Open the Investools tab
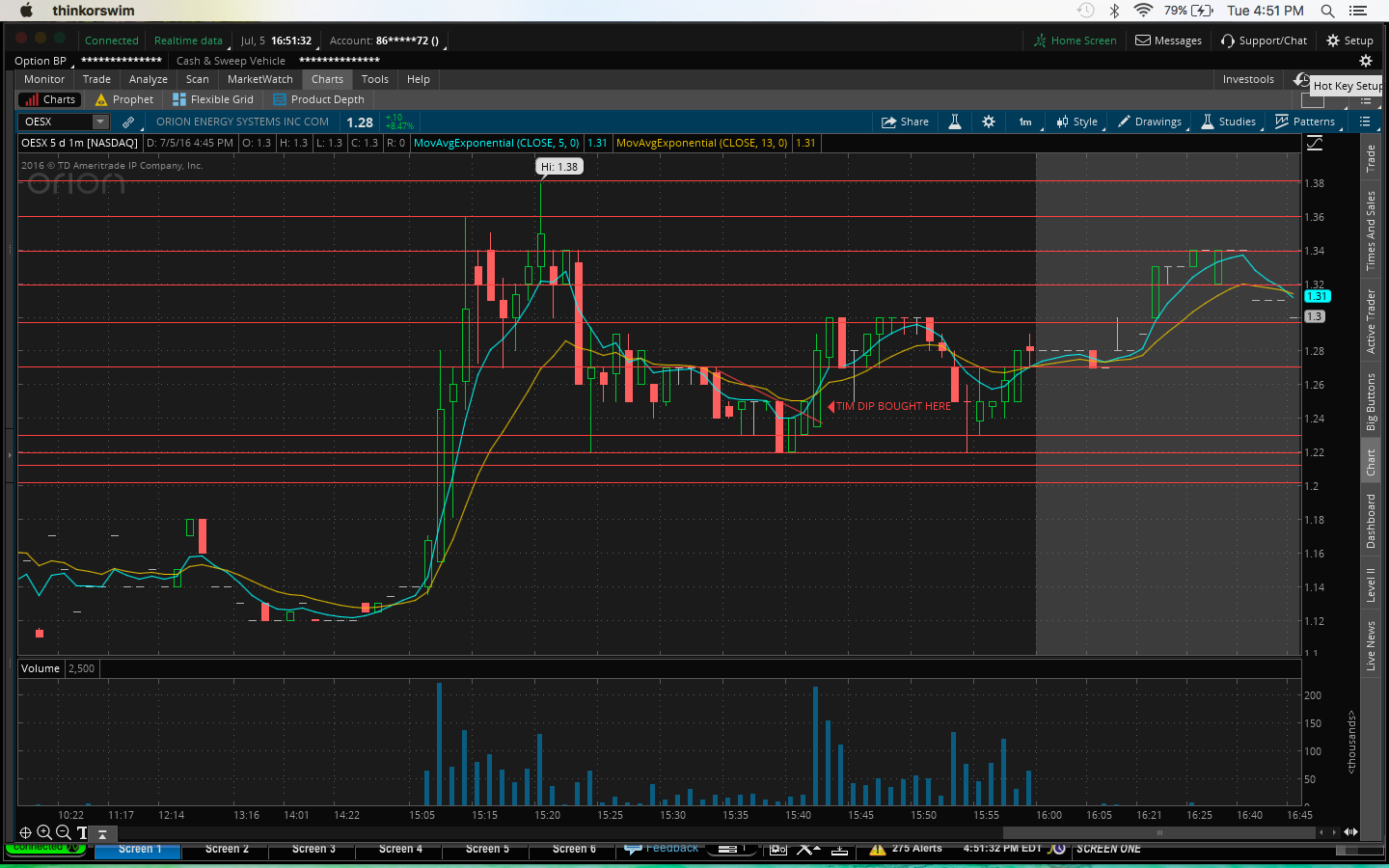The image size is (1389, 868). pyautogui.click(x=1248, y=79)
